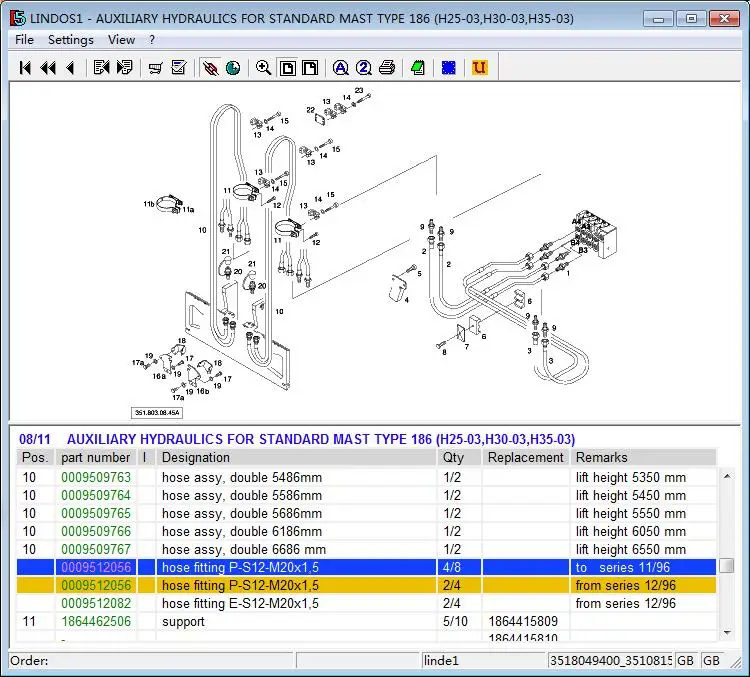Click the orange 'U' icon
The image size is (750, 677).
click(x=479, y=68)
